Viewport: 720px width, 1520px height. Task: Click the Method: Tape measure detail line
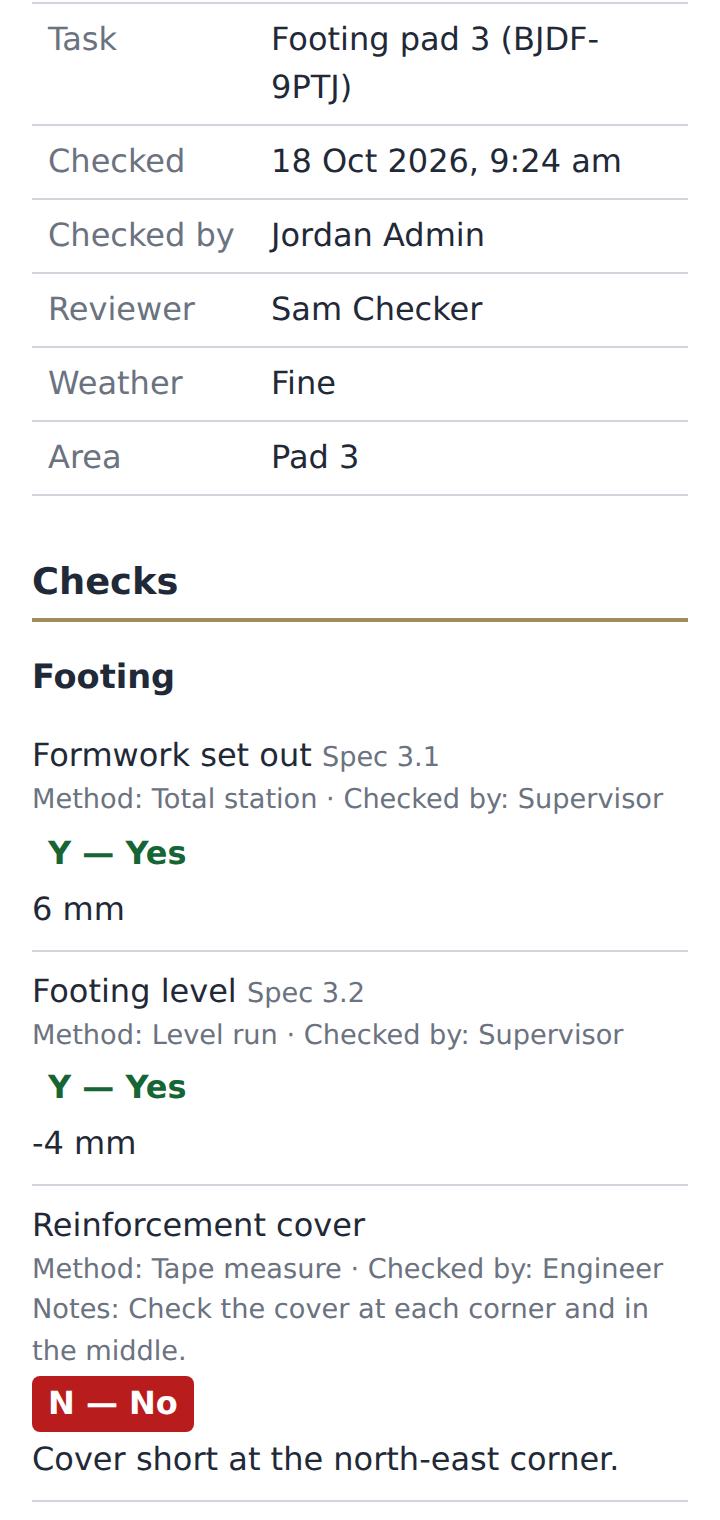pos(347,1269)
